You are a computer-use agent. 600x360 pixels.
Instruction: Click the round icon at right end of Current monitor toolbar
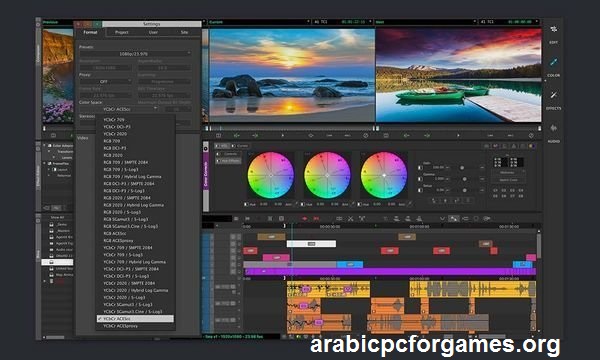[x=365, y=135]
